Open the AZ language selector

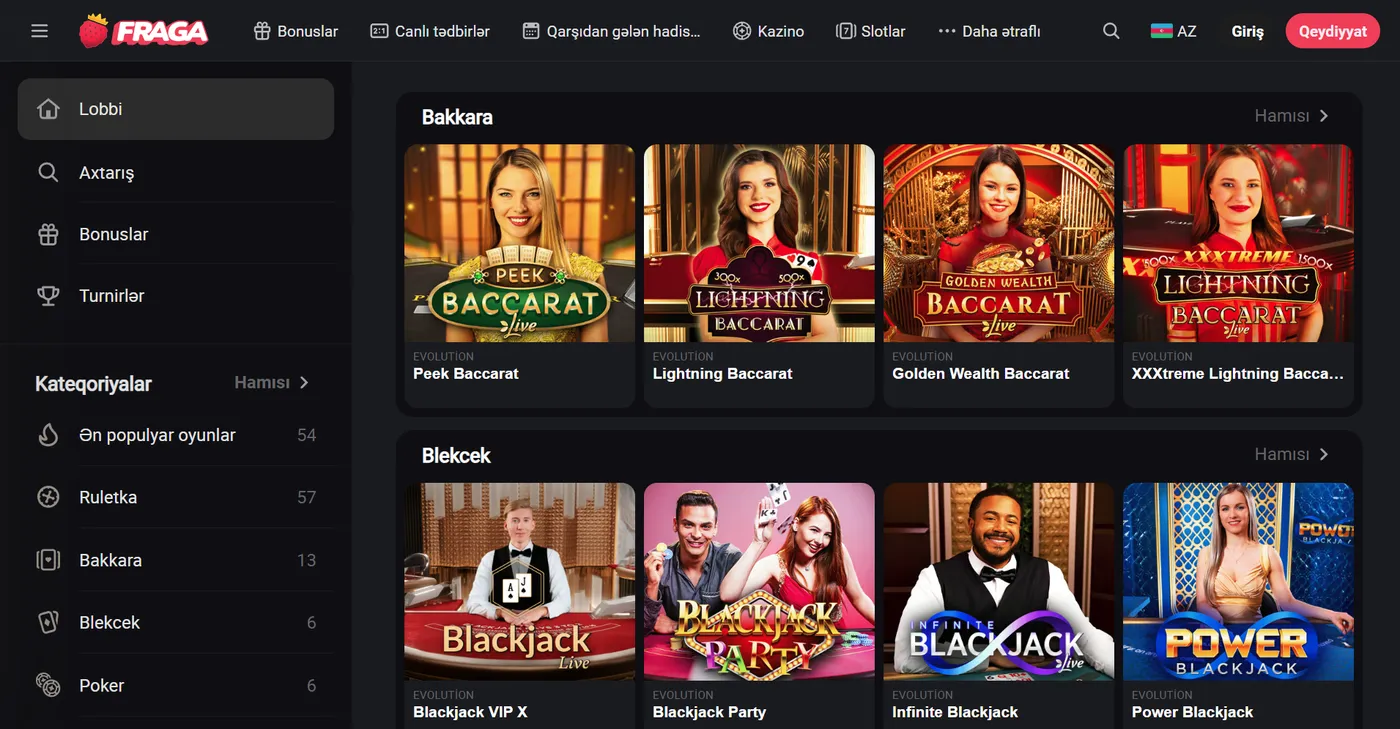pyautogui.click(x=1174, y=31)
